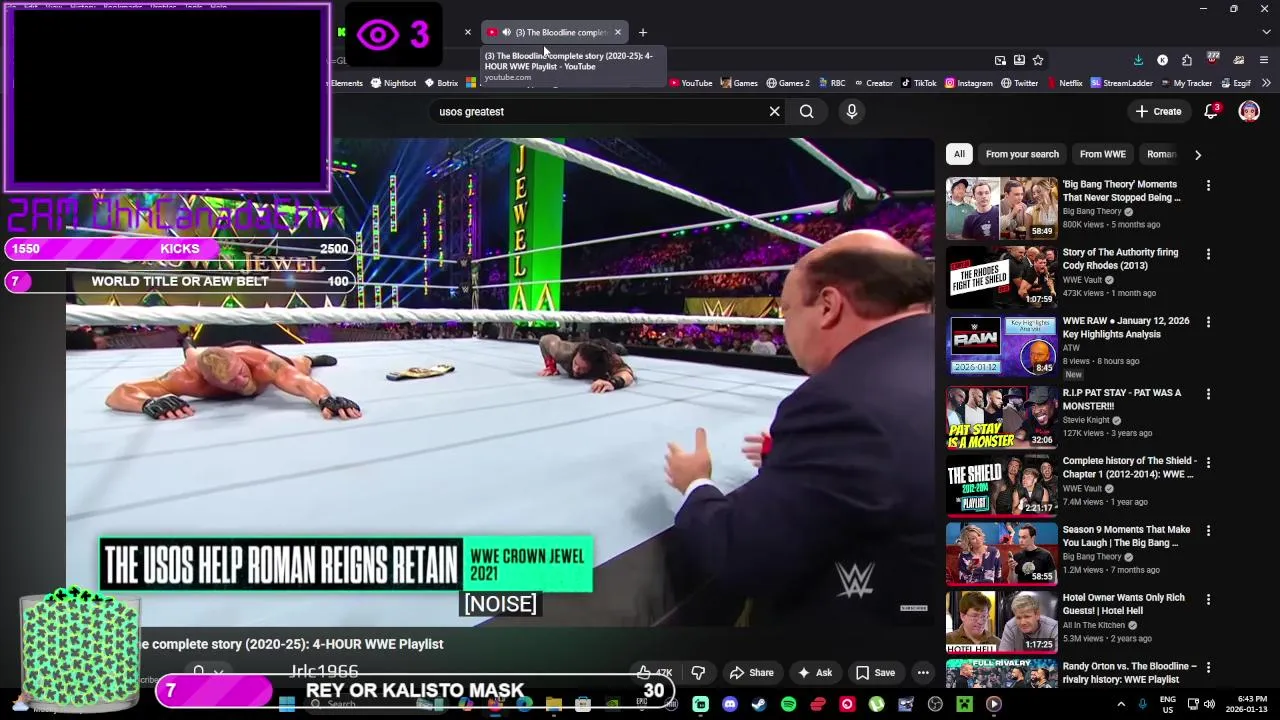The height and width of the screenshot is (720, 1280).
Task: Click the magnifier search button
Action: click(x=806, y=112)
